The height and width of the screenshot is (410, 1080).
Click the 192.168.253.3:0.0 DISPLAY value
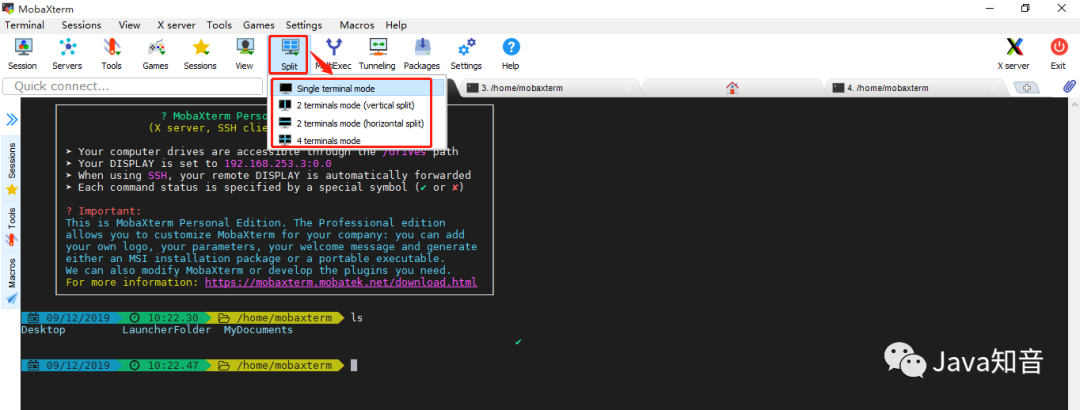pyautogui.click(x=278, y=164)
